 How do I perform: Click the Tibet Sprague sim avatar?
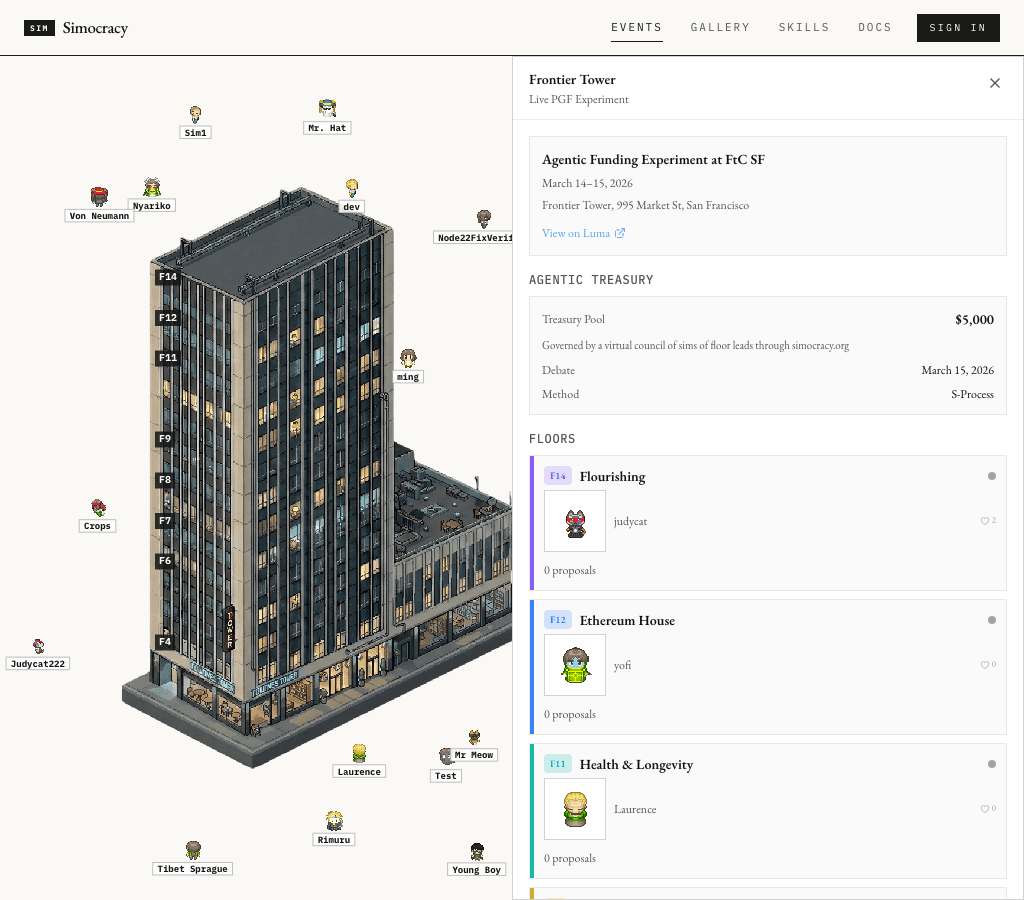193,850
